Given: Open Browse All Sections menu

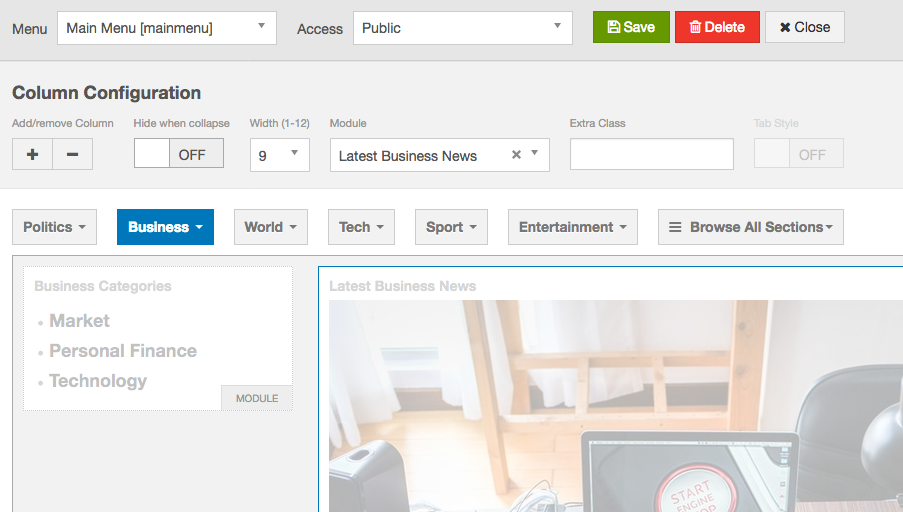Looking at the screenshot, I should pyautogui.click(x=750, y=227).
